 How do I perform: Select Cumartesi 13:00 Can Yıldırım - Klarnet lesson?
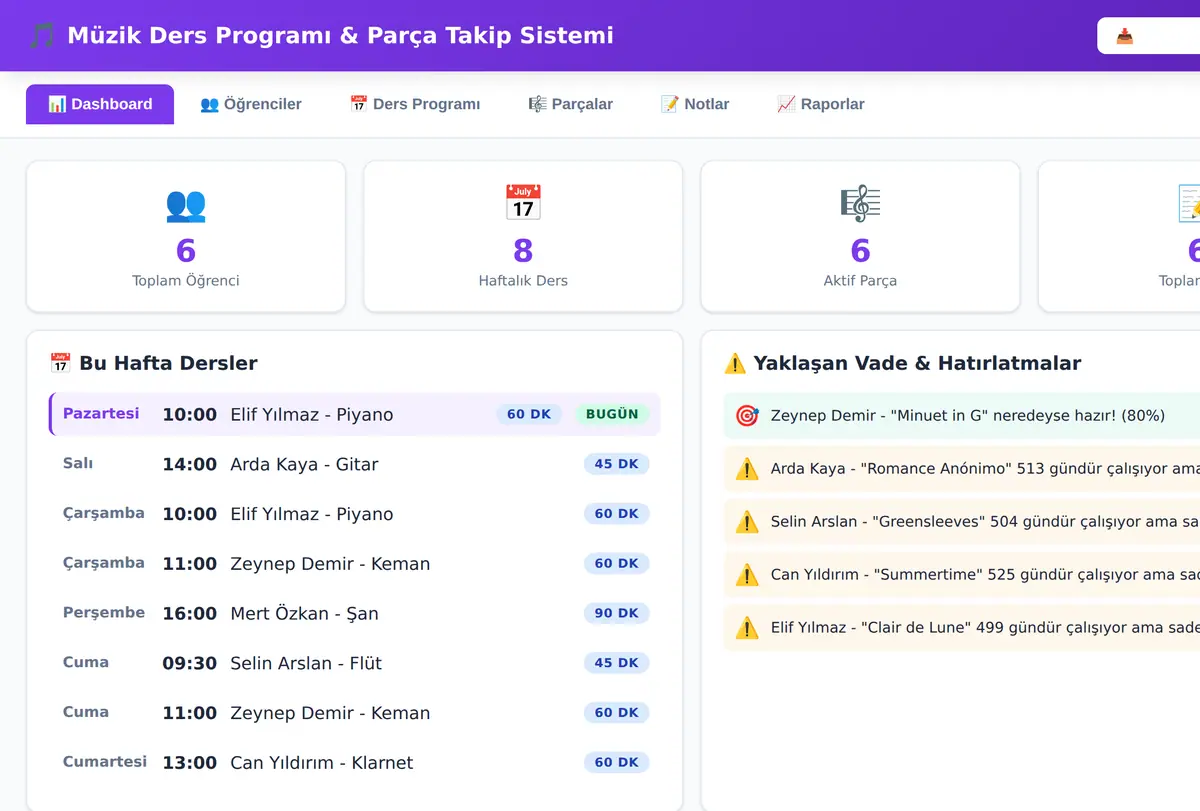(x=355, y=762)
